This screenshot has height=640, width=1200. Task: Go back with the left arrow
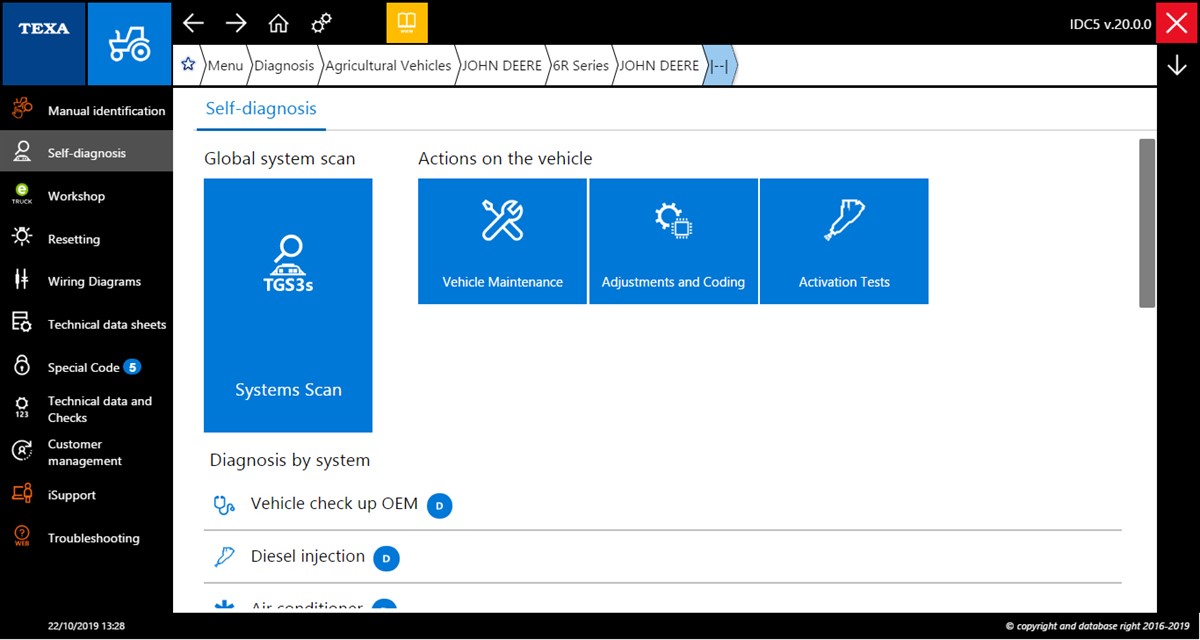click(193, 23)
